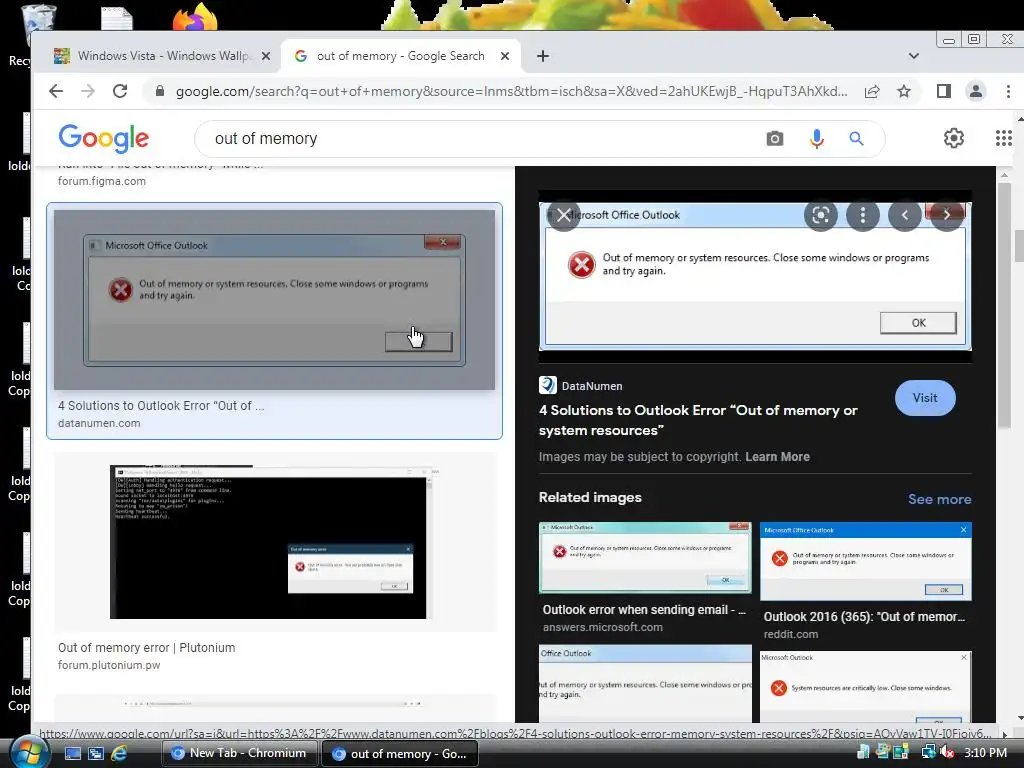Click the 3:10 PM taskbar clock
This screenshot has width=1024, height=768.
click(985, 752)
